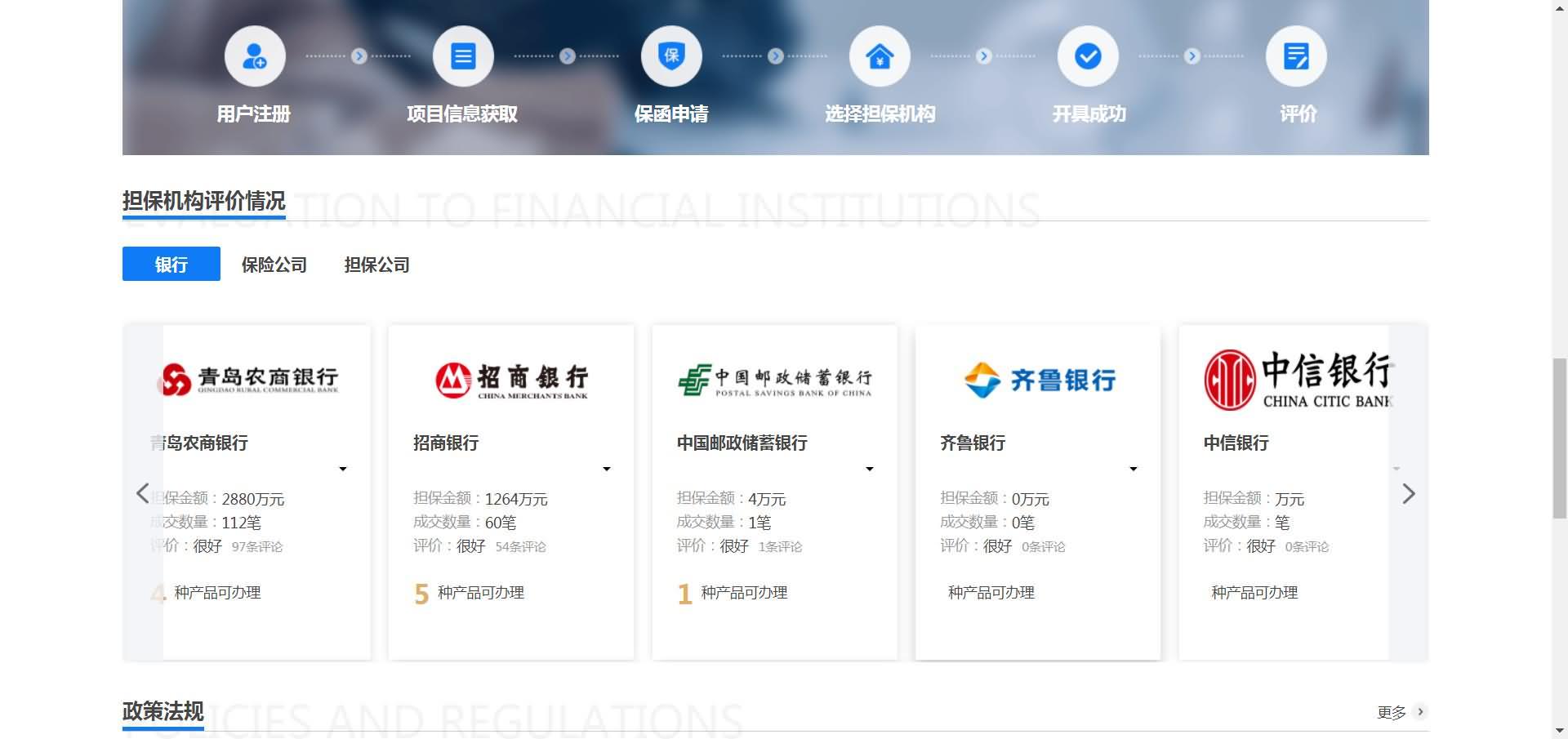View 齐鲁银行 0条评论 reviews
This screenshot has height=739, width=1568.
(x=1044, y=547)
